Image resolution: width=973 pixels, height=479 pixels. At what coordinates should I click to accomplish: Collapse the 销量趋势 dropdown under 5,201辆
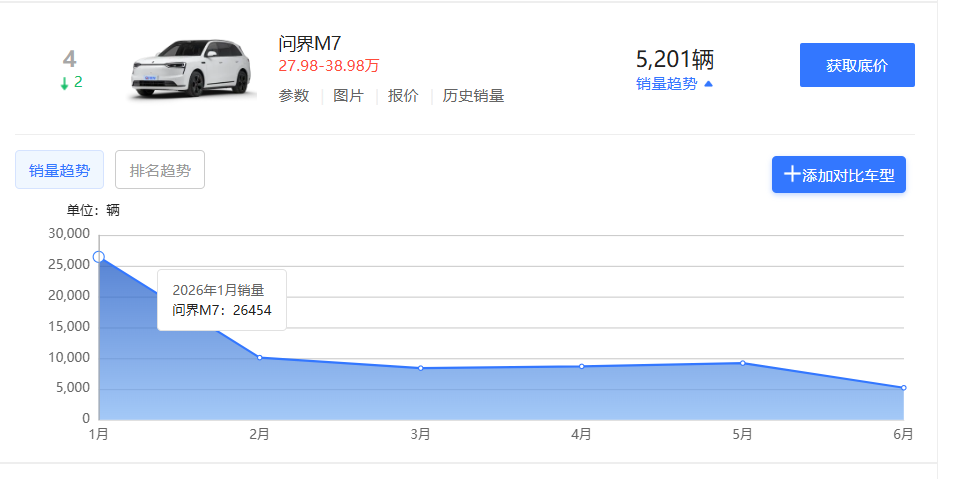pos(675,84)
